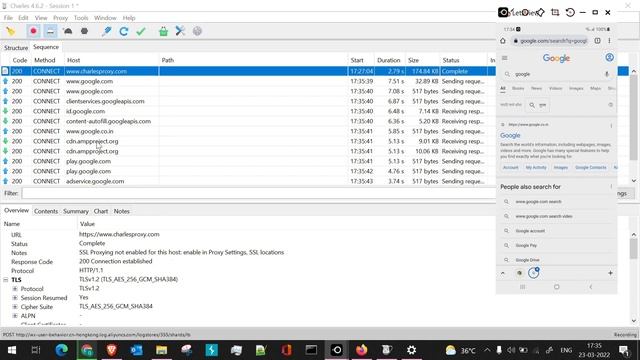The width and height of the screenshot is (640, 360).
Task: Open Windows Settings gear in taskbar
Action: click(411, 350)
